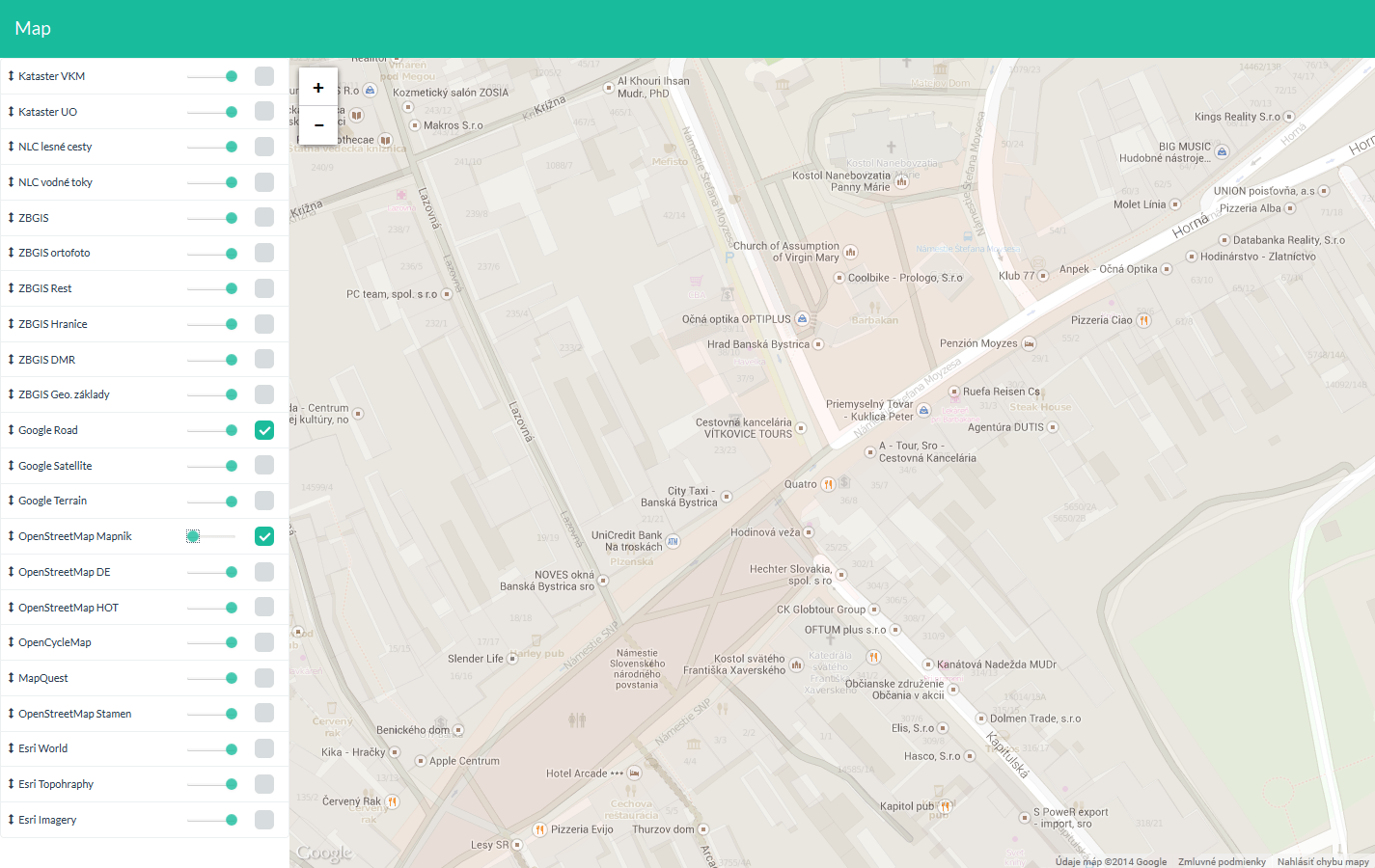The image size is (1375, 868).
Task: Click the Kostol svätého Františka Xaverského marker
Action: [796, 665]
